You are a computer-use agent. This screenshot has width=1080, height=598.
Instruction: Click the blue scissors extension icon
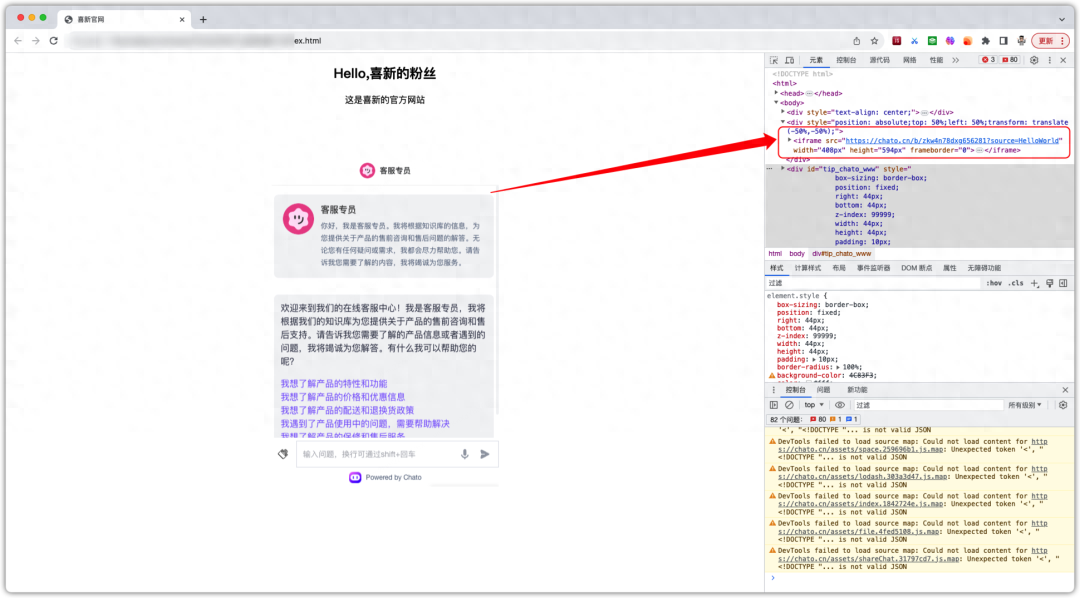coord(914,41)
